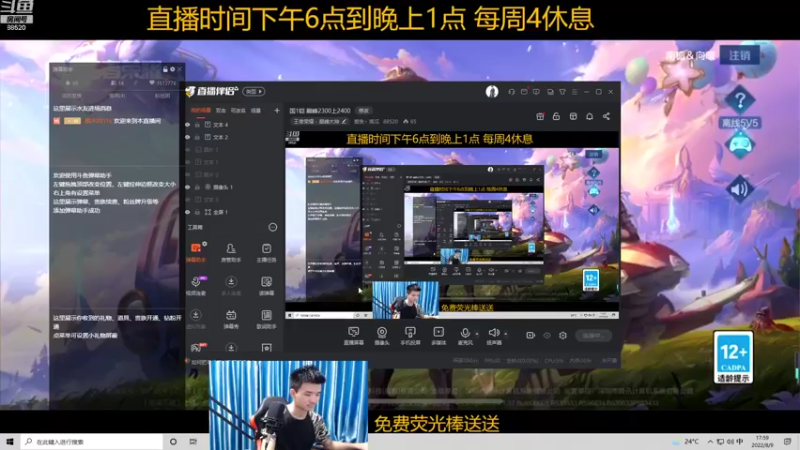Click the 注销 button in the game
Screen dimensions: 800x450
click(739, 55)
